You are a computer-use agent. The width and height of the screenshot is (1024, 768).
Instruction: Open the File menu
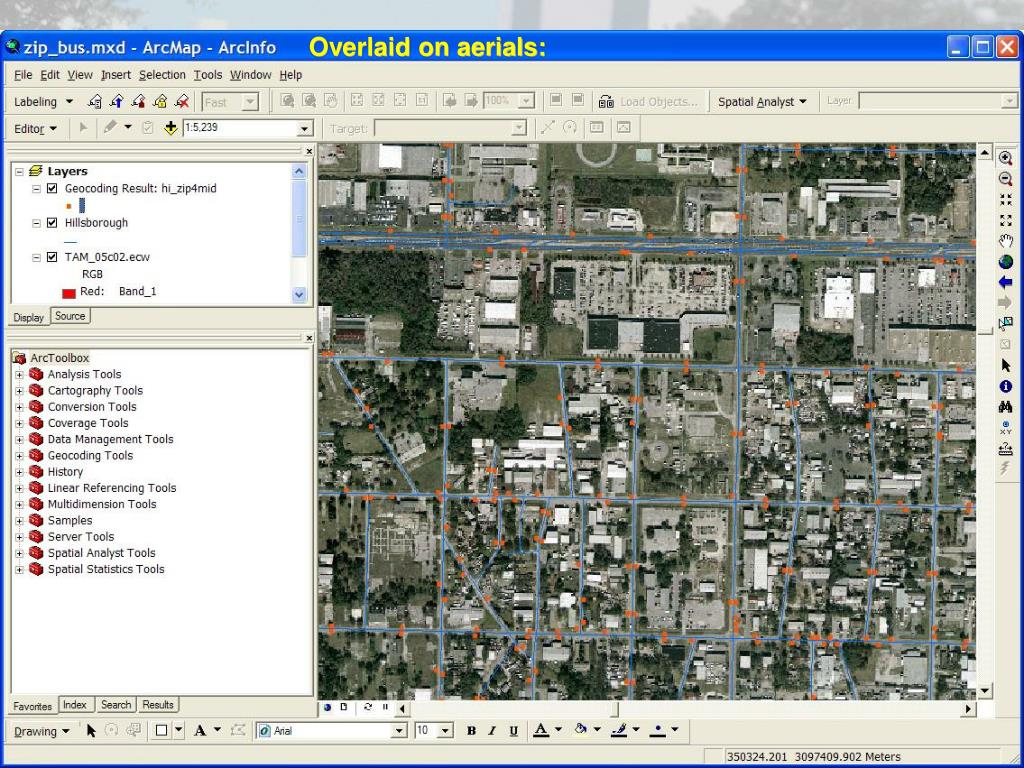pyautogui.click(x=23, y=75)
